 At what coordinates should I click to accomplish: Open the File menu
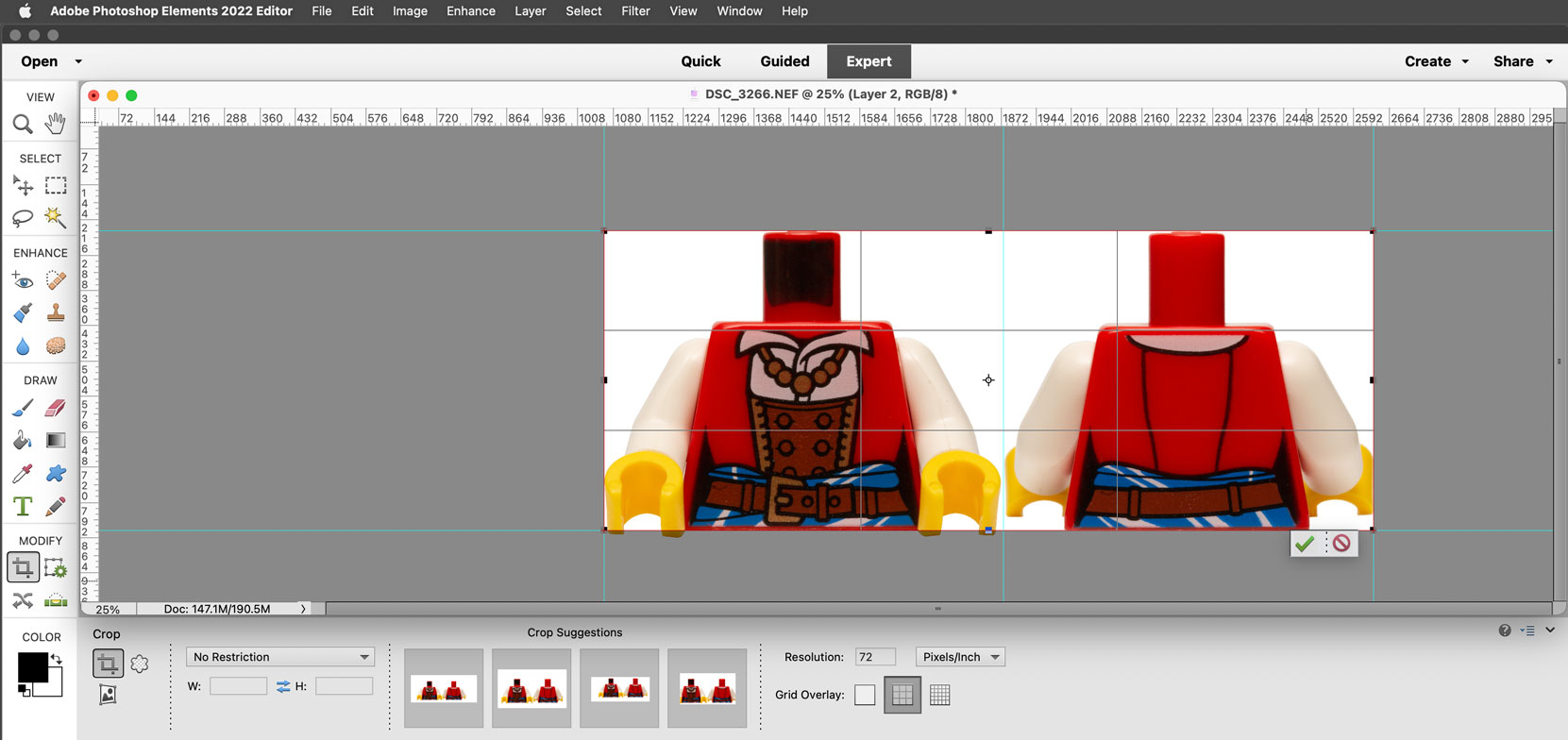[322, 11]
